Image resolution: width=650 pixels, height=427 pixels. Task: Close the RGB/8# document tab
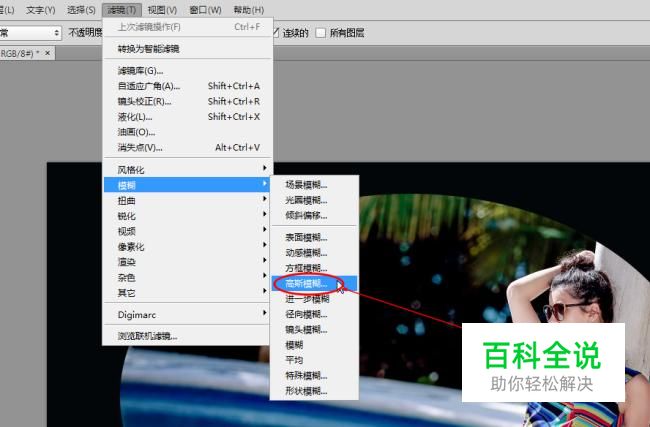(x=48, y=53)
